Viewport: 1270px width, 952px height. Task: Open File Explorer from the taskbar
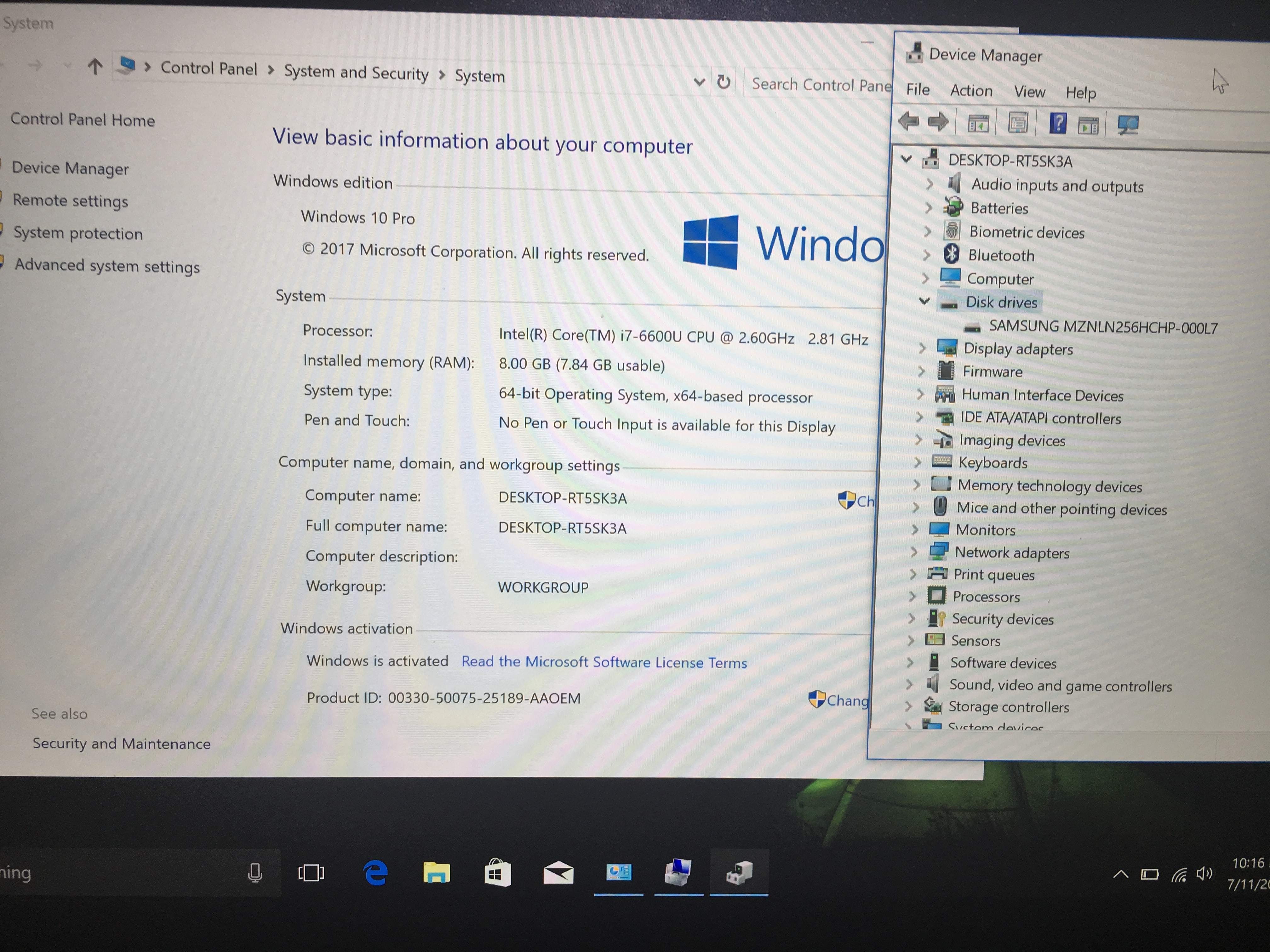[x=436, y=873]
